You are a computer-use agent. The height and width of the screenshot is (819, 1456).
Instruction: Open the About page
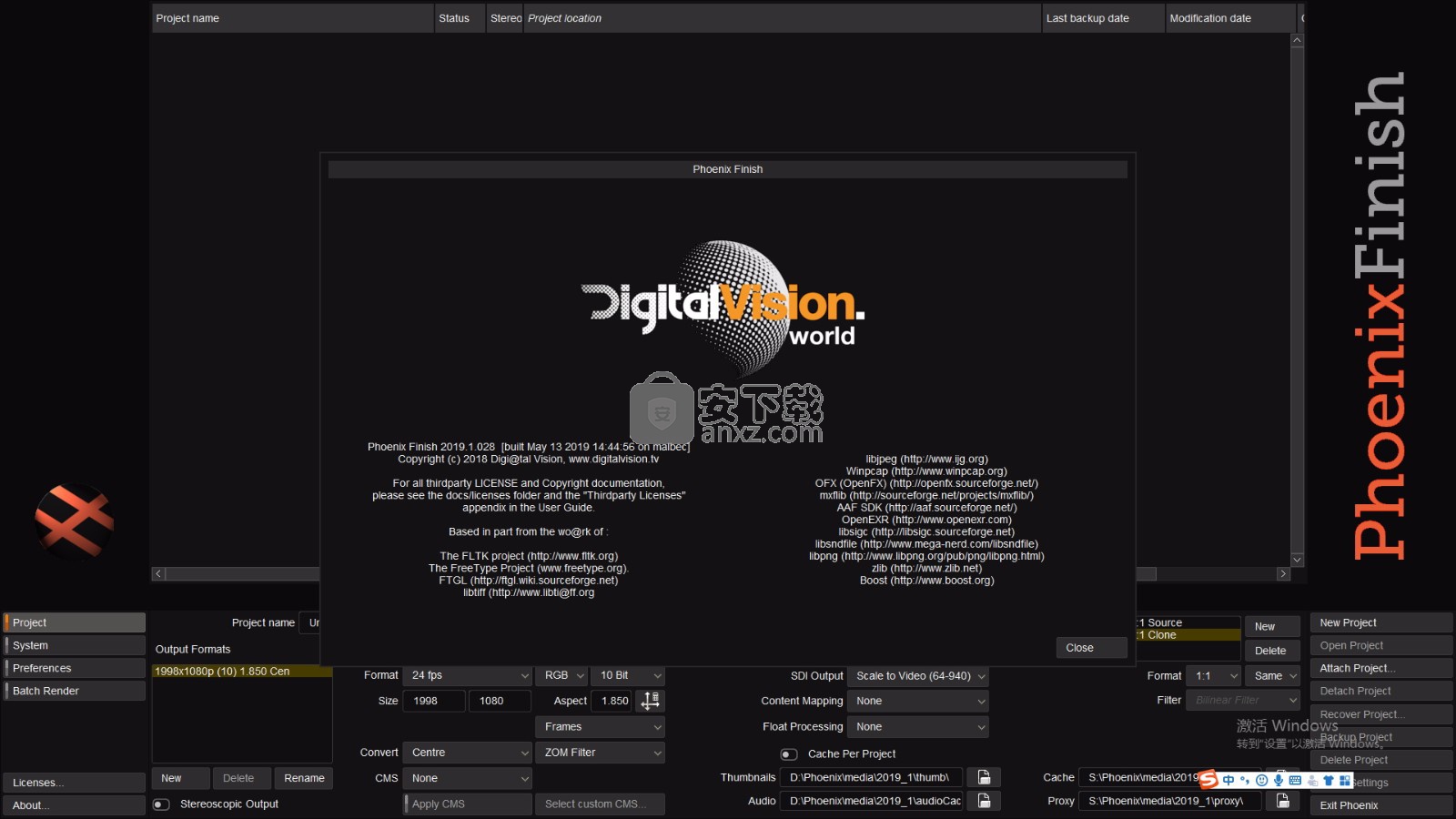coord(74,805)
